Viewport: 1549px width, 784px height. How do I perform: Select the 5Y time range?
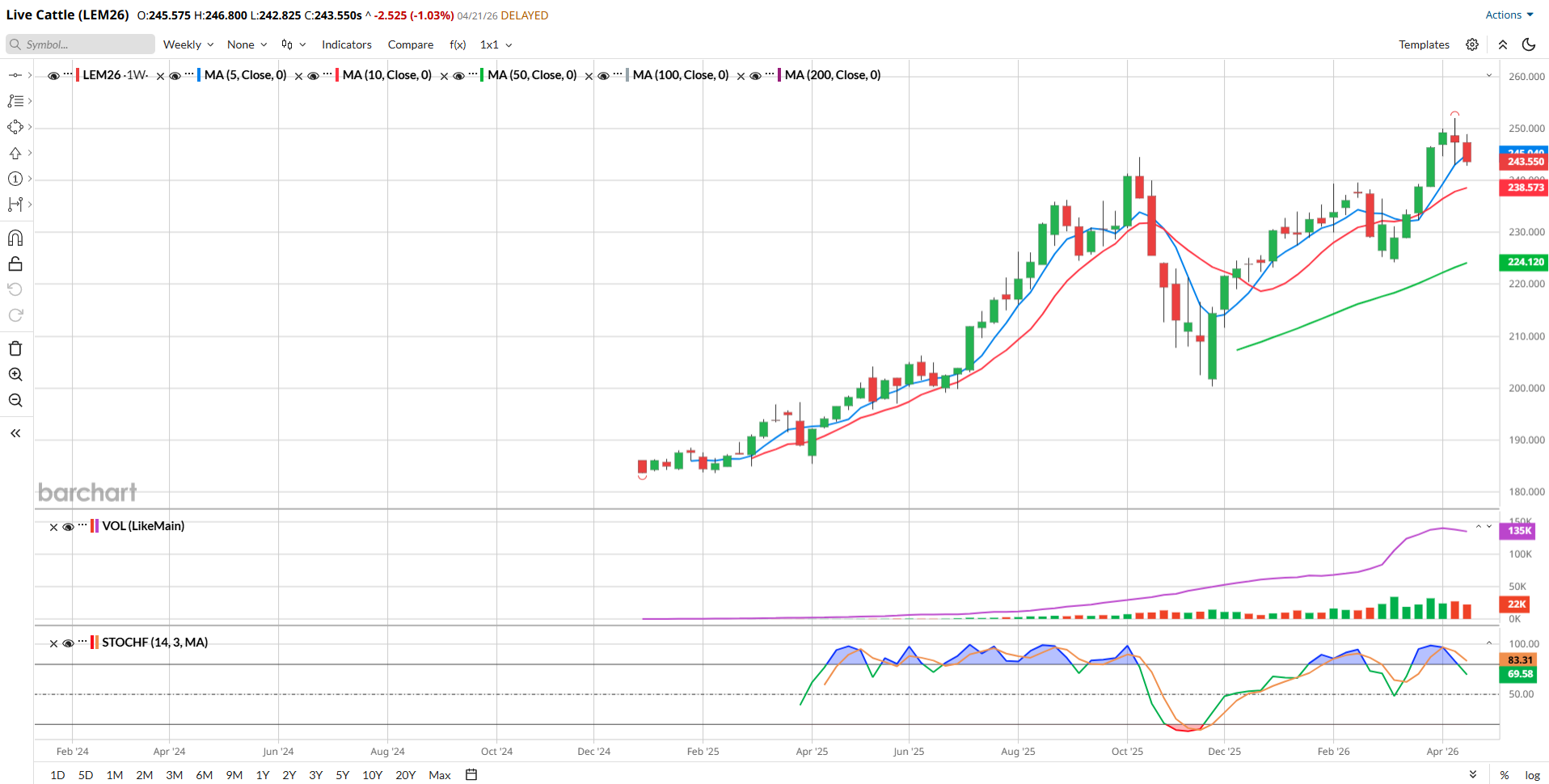342,774
